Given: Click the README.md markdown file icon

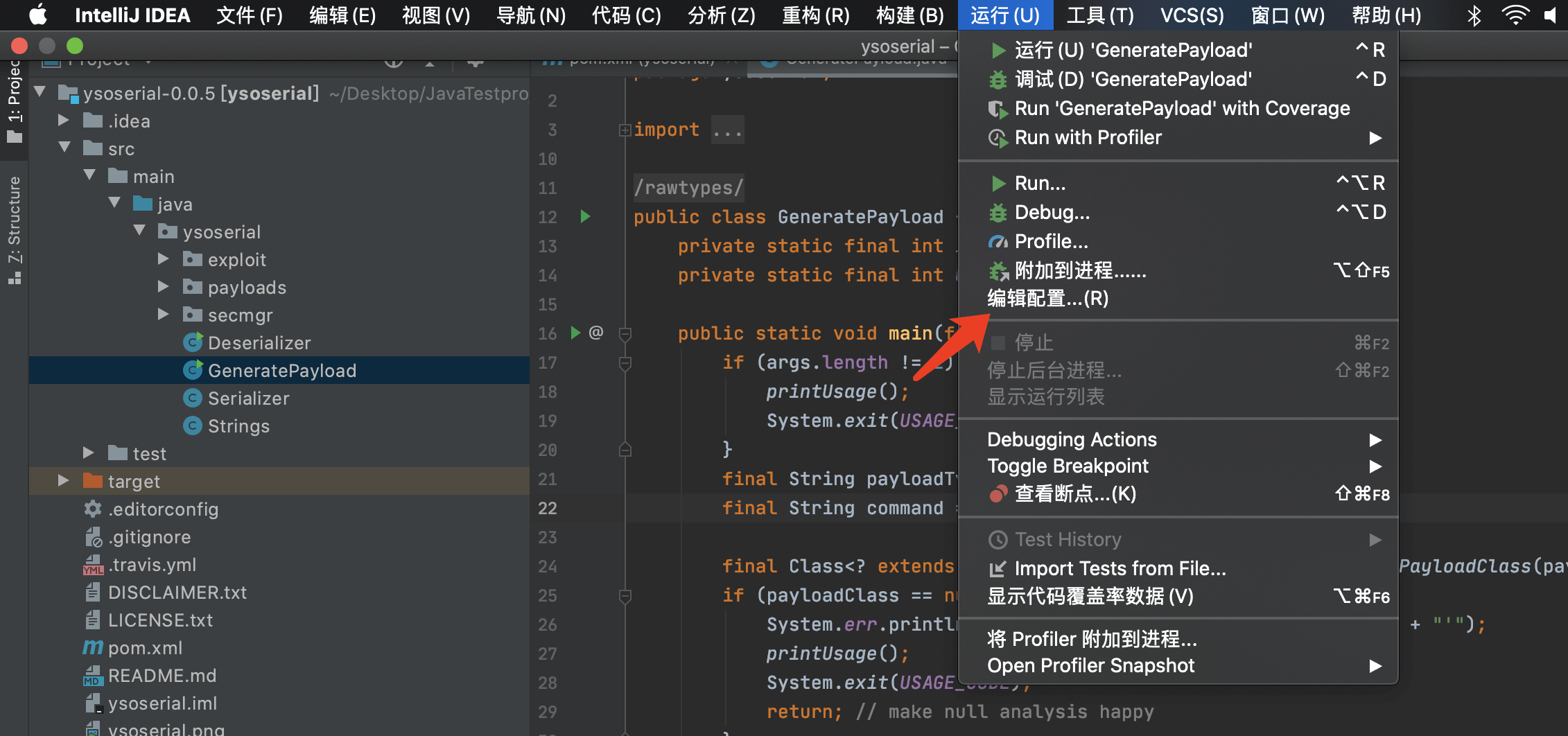Looking at the screenshot, I should [x=93, y=676].
